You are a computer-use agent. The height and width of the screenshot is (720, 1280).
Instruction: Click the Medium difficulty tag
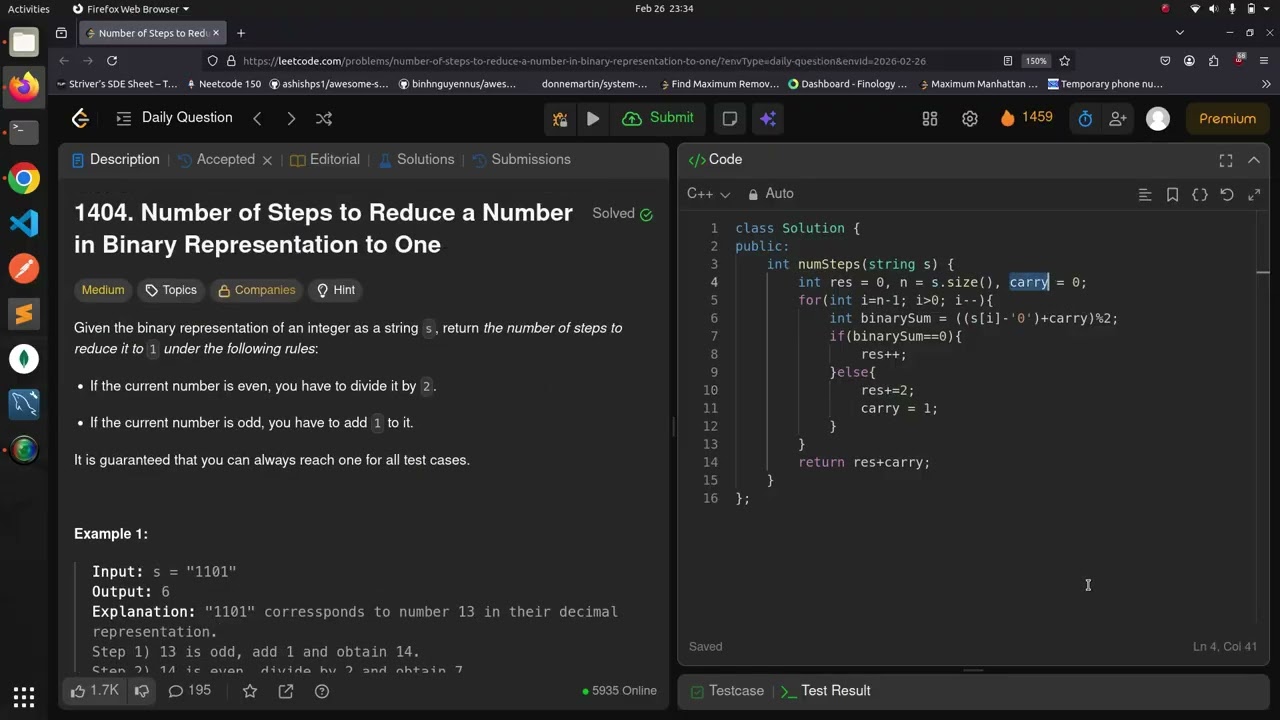click(x=103, y=290)
